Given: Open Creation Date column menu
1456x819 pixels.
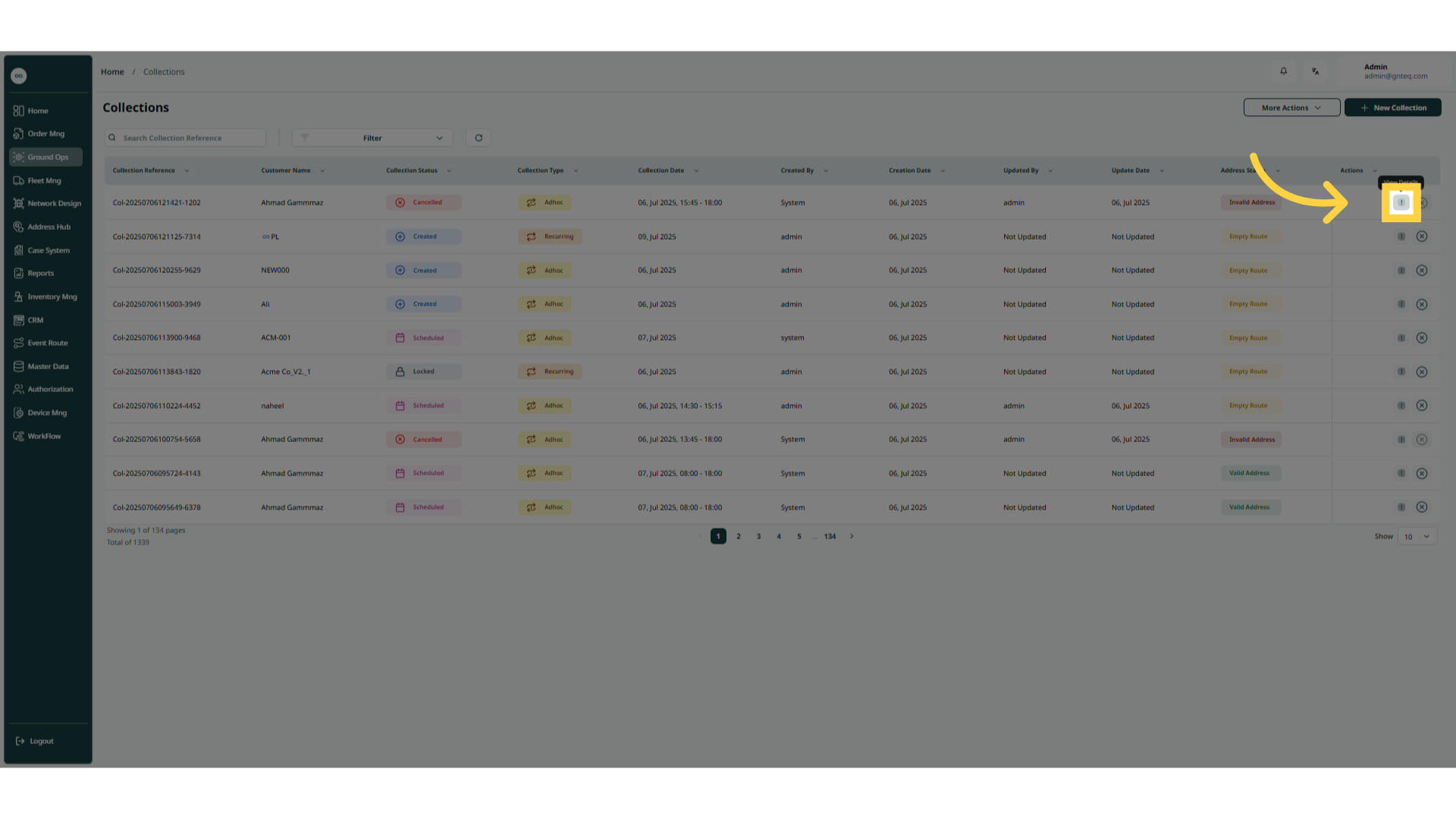Looking at the screenshot, I should [943, 171].
